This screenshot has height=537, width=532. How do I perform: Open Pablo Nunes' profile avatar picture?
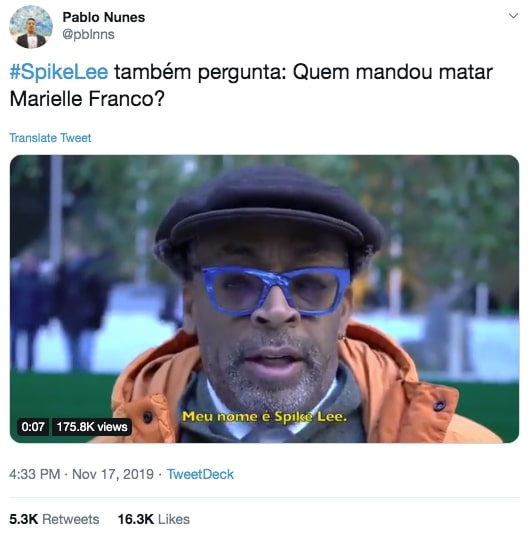31,27
